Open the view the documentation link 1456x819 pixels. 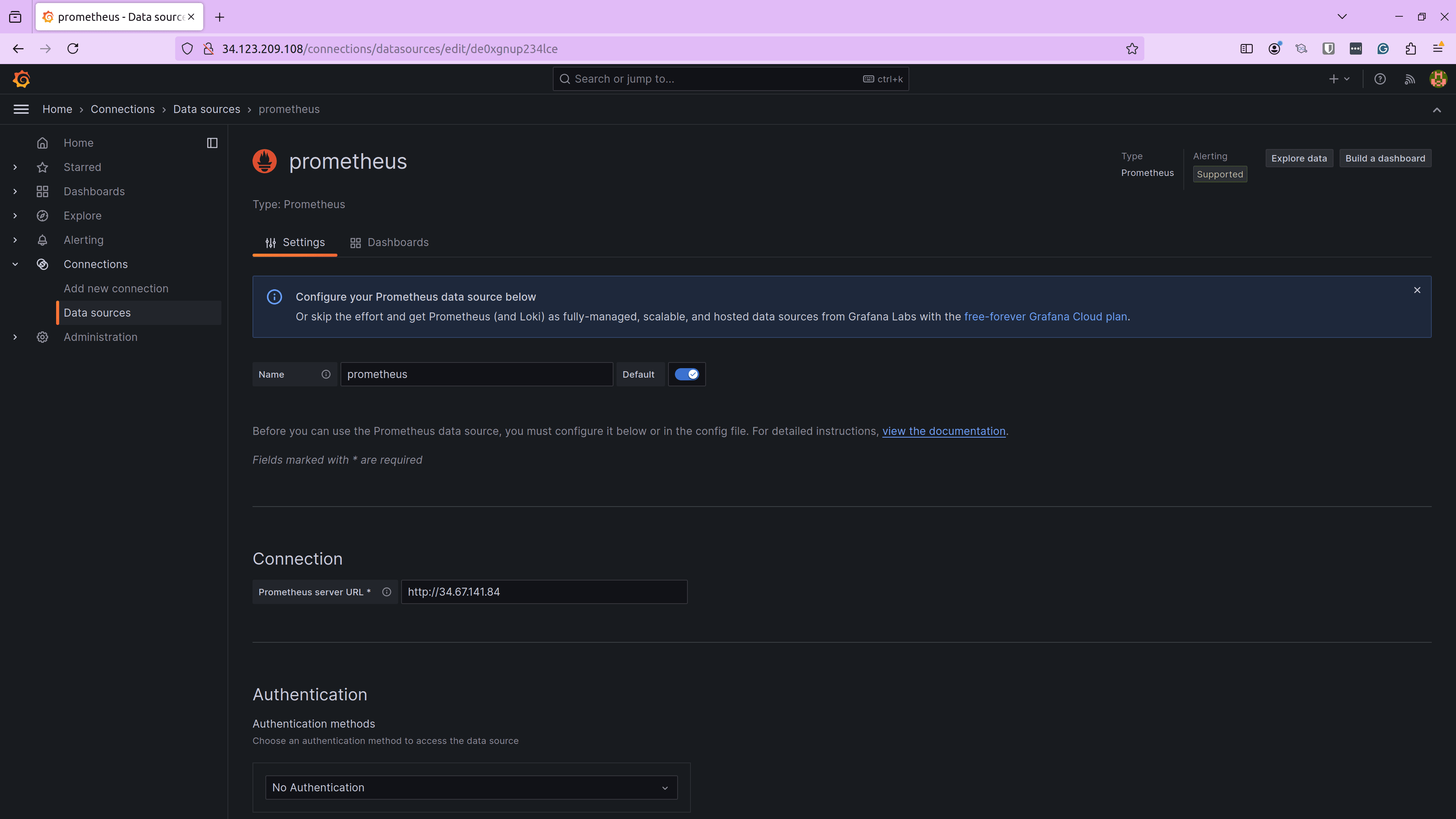944,431
